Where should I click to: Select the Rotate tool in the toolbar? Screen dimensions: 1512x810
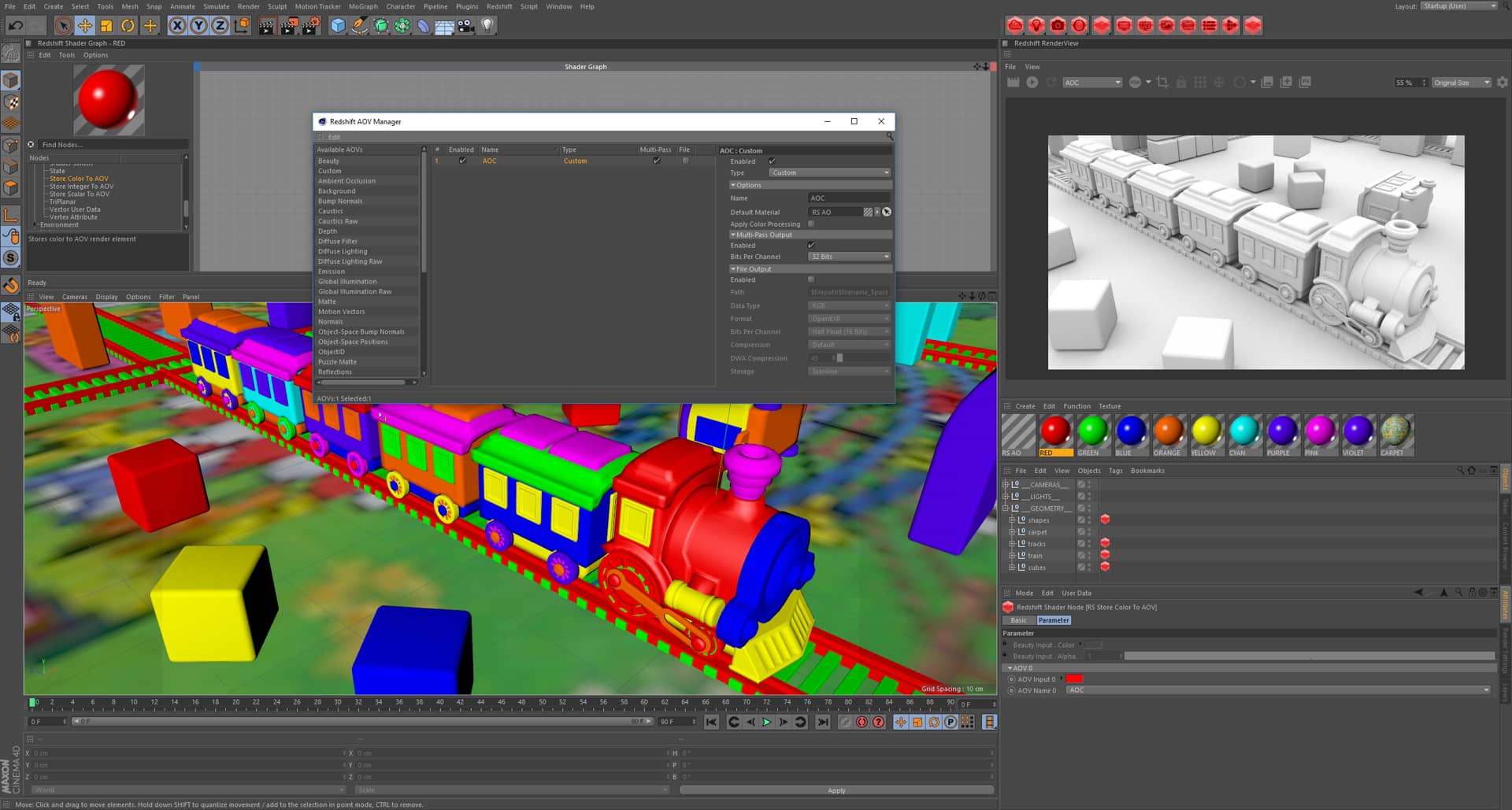pyautogui.click(x=128, y=25)
